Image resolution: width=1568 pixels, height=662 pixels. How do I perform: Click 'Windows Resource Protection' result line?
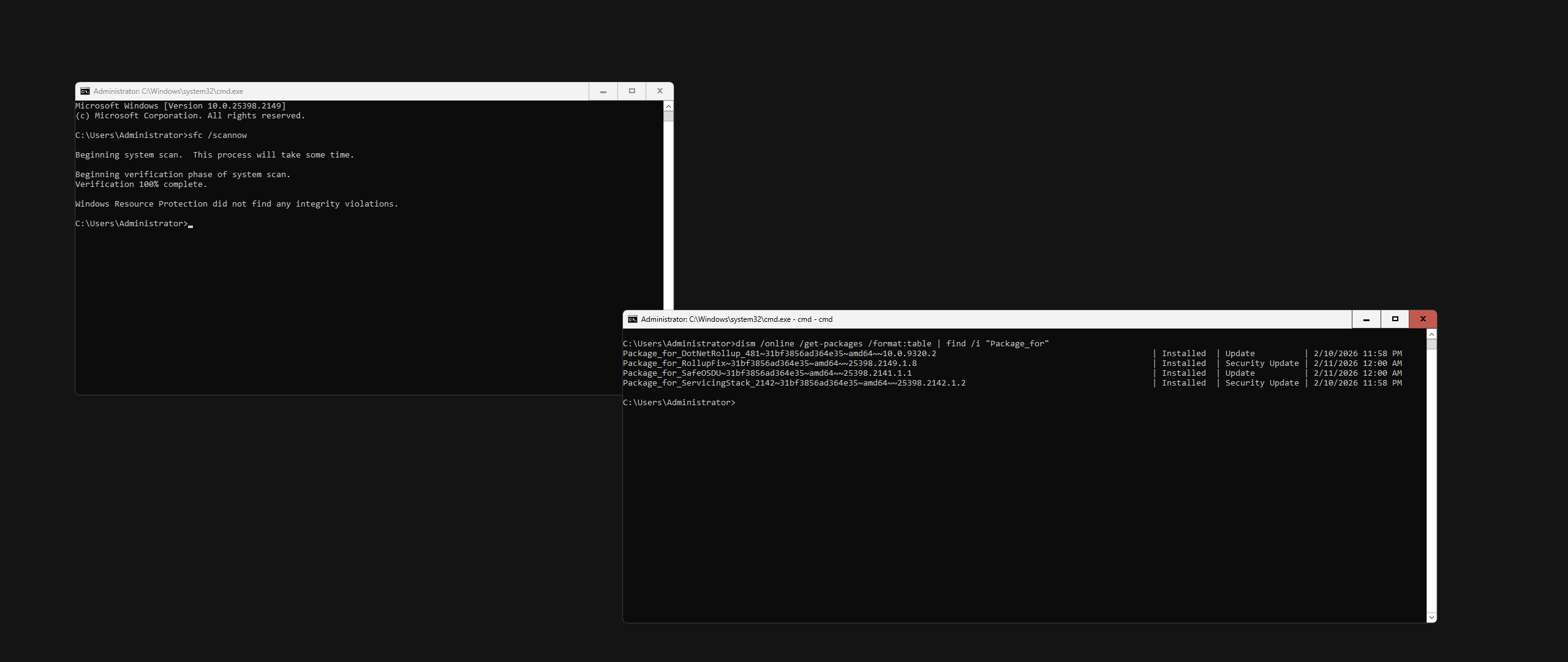236,204
